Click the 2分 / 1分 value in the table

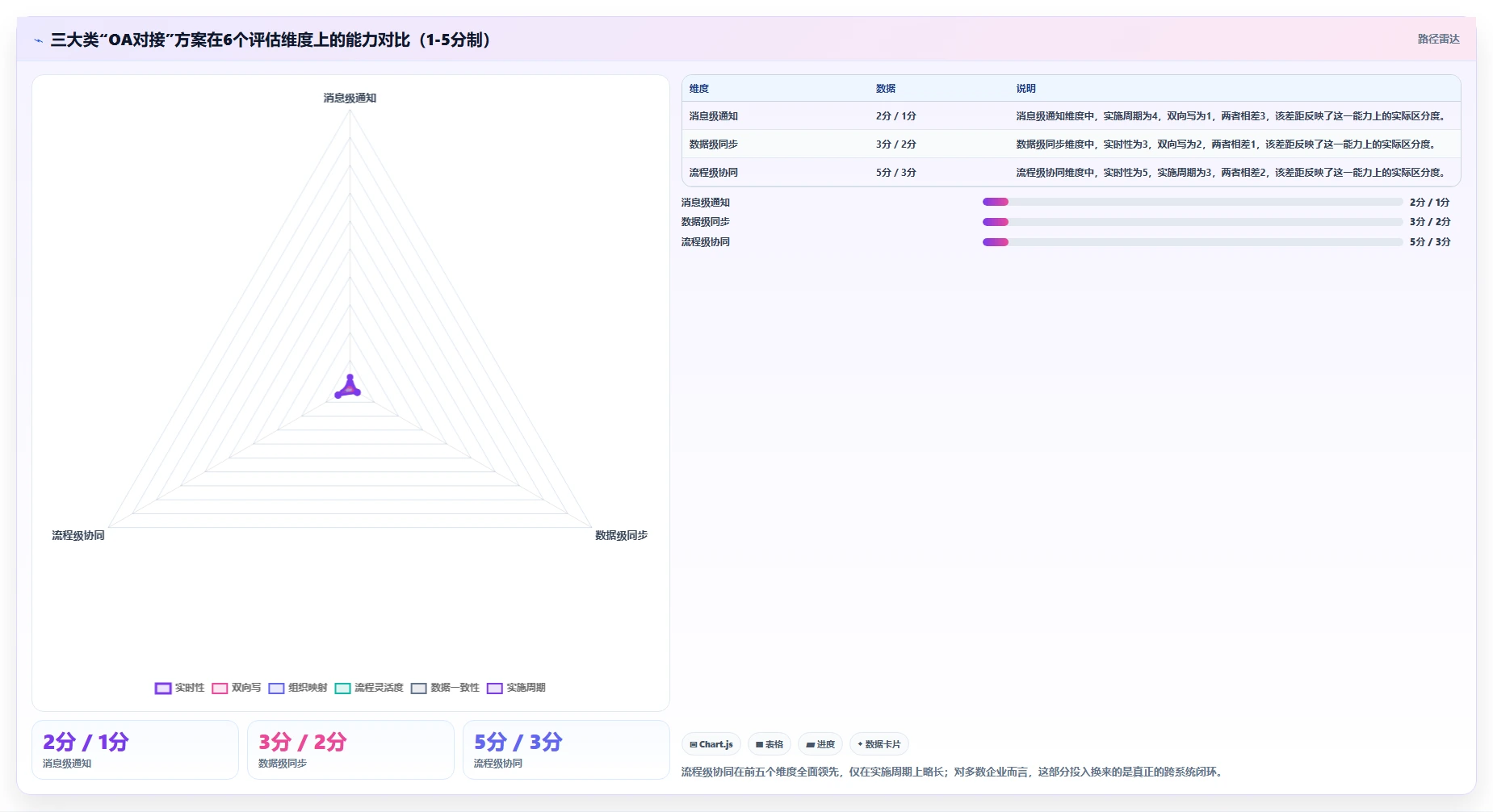tap(896, 116)
